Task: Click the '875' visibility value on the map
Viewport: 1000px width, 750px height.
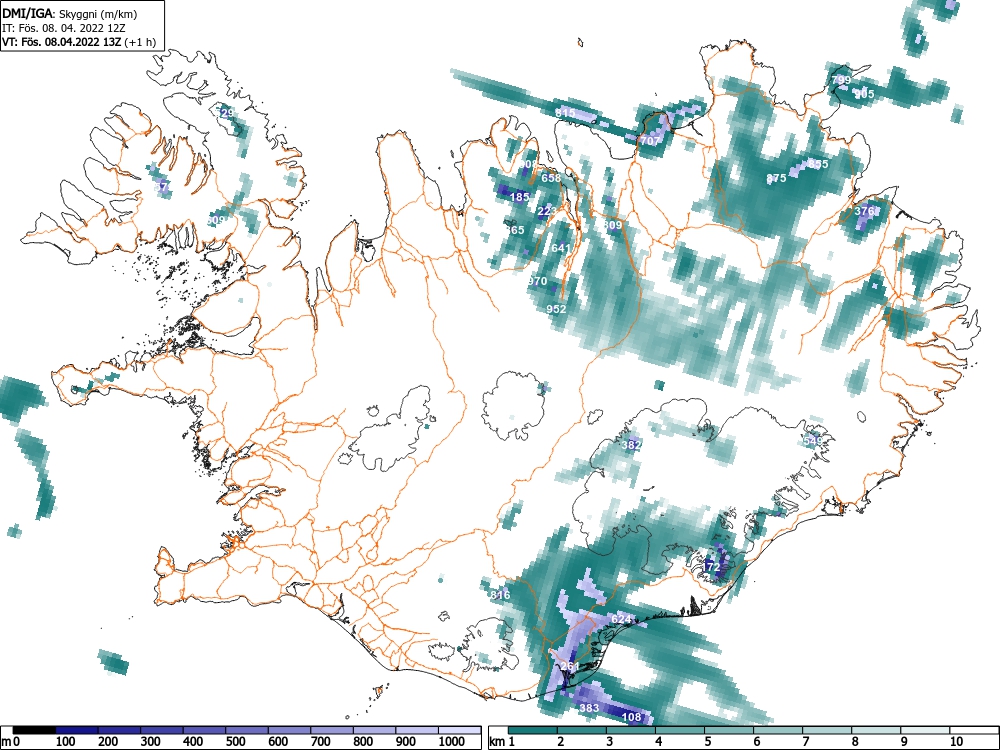Action: (x=776, y=178)
